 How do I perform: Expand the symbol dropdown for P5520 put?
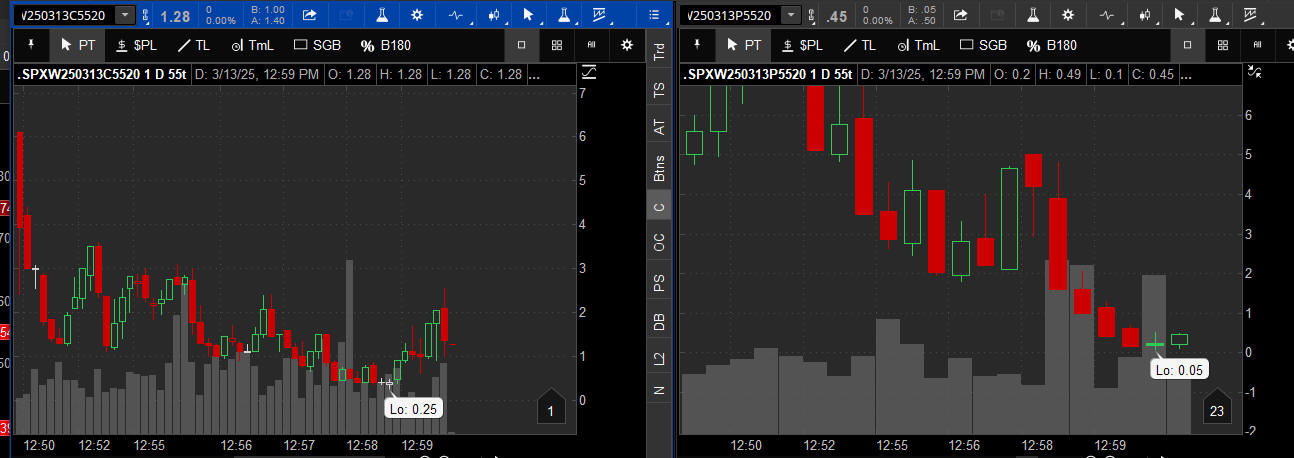pos(791,15)
